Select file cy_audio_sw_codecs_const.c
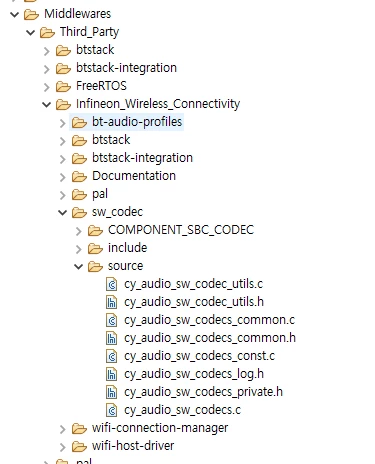The width and height of the screenshot is (375, 464). pos(200,356)
